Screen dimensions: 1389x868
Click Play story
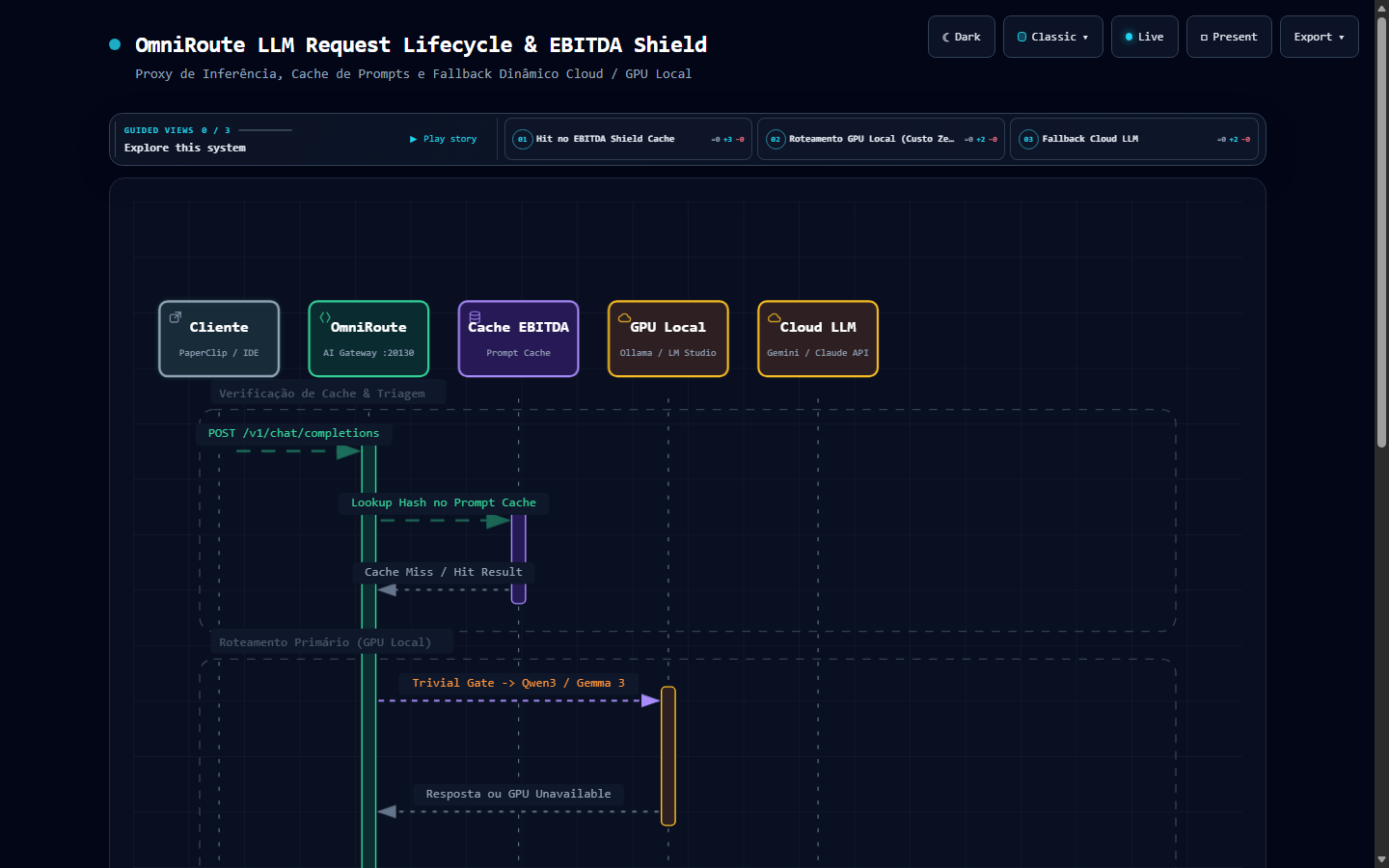tap(444, 139)
